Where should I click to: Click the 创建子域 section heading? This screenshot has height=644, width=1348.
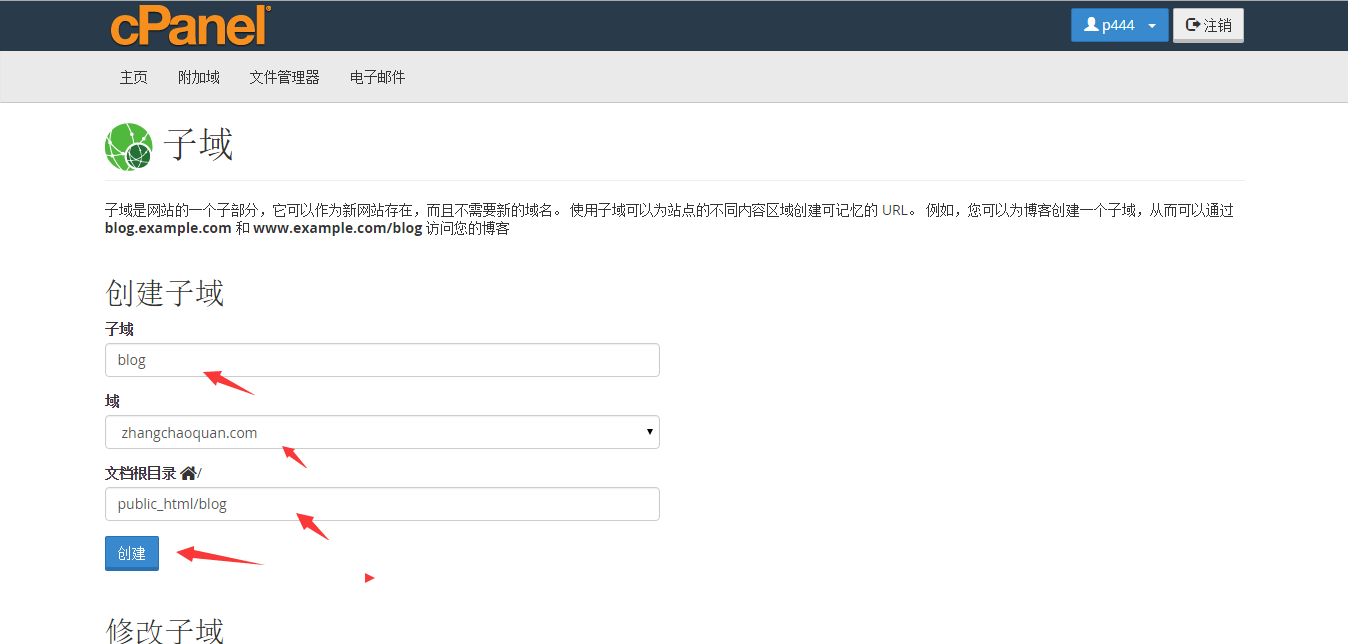coord(164,293)
